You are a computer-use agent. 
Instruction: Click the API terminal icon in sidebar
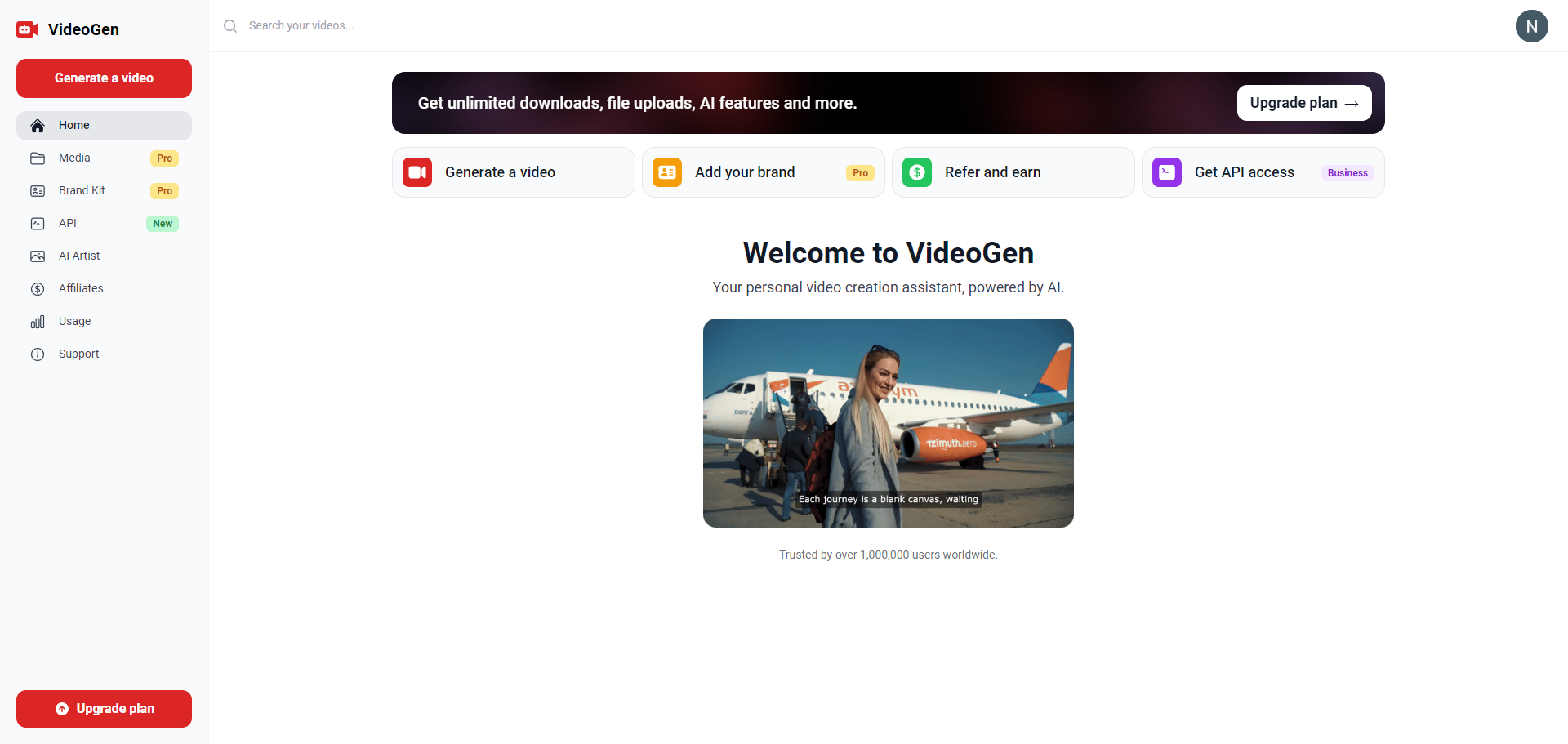coord(38,224)
